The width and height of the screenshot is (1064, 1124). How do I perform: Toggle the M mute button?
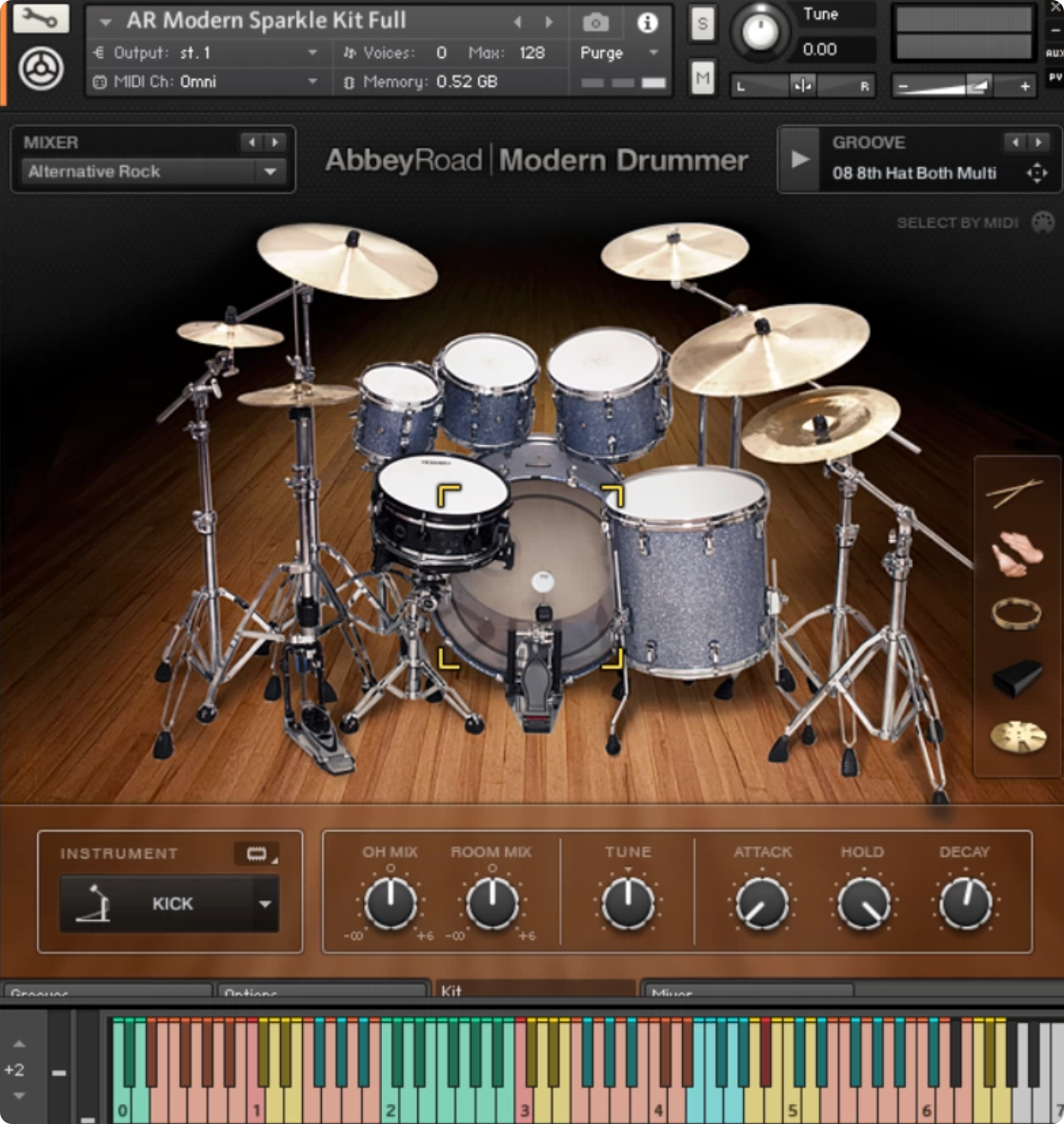702,77
